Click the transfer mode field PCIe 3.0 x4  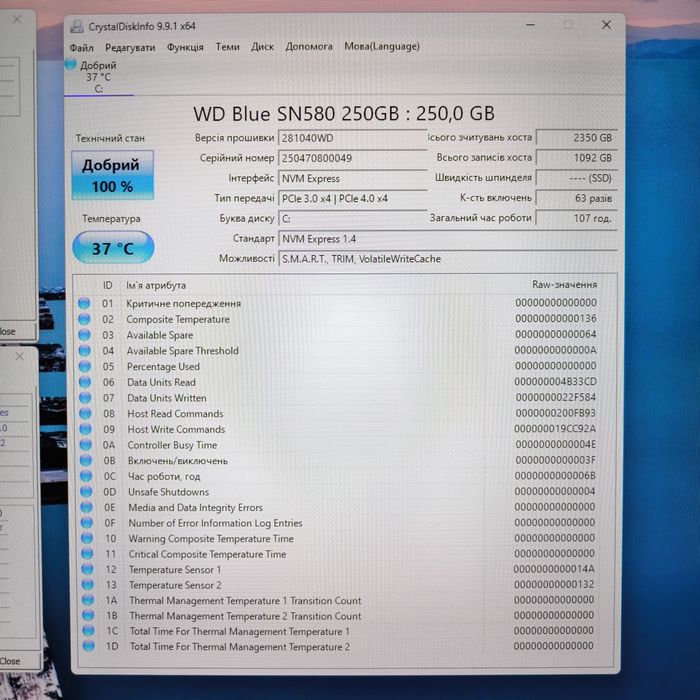tap(352, 199)
